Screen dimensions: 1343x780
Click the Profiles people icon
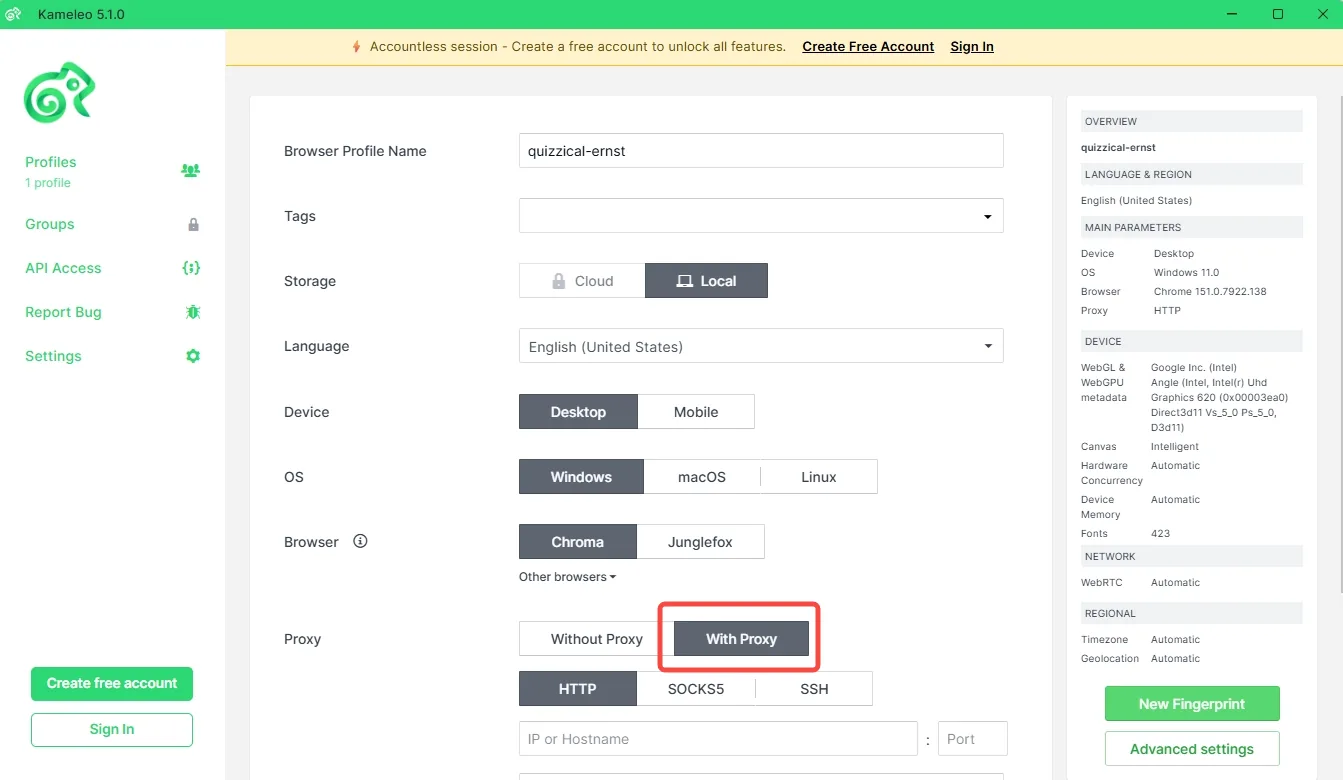click(190, 170)
